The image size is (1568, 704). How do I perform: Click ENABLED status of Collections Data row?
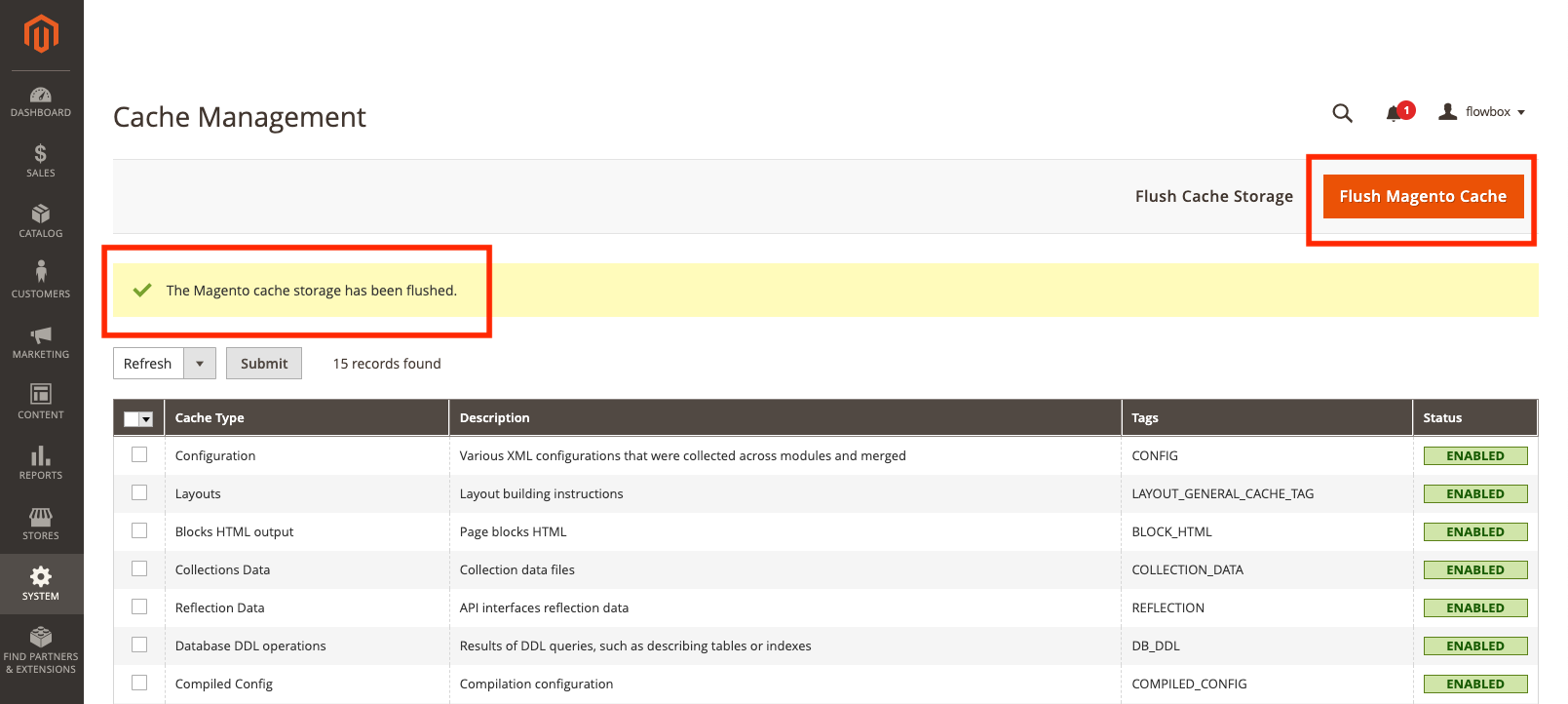coord(1475,569)
